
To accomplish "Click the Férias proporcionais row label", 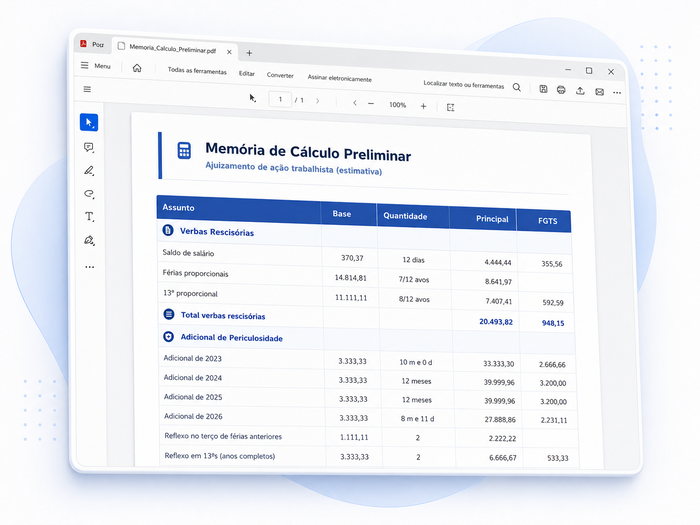I will click(196, 274).
